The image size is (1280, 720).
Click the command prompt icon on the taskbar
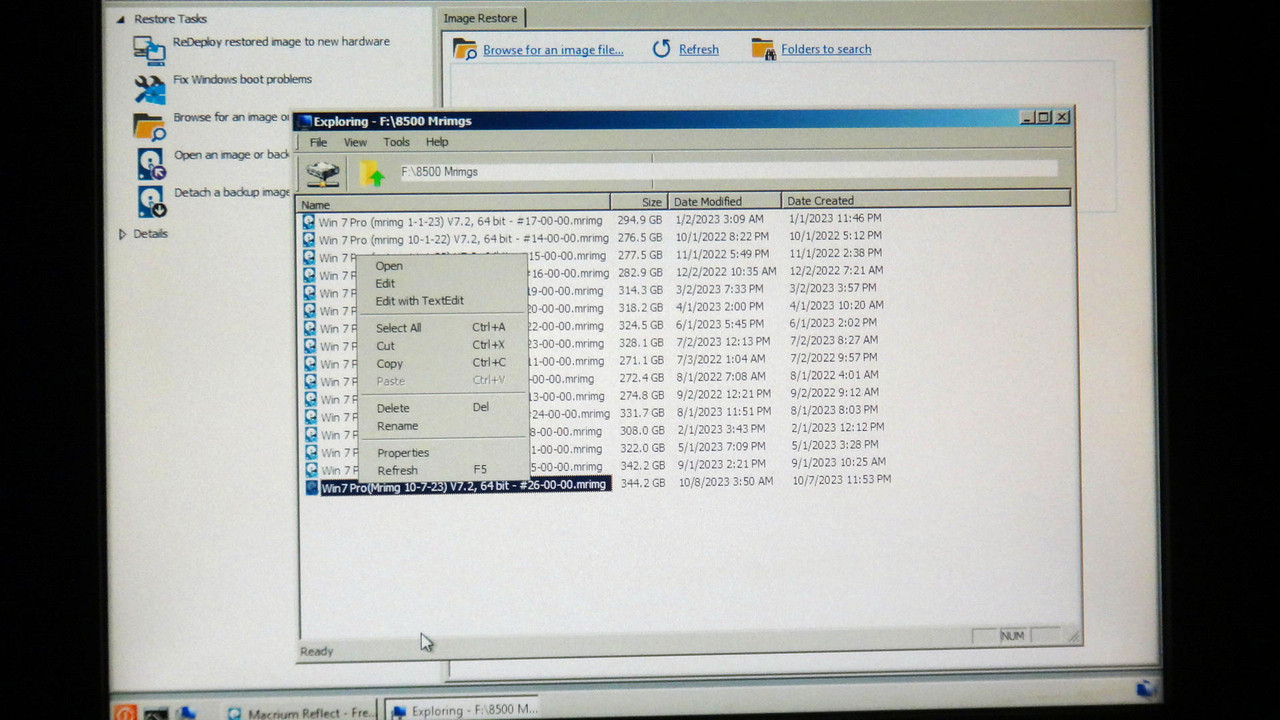155,713
